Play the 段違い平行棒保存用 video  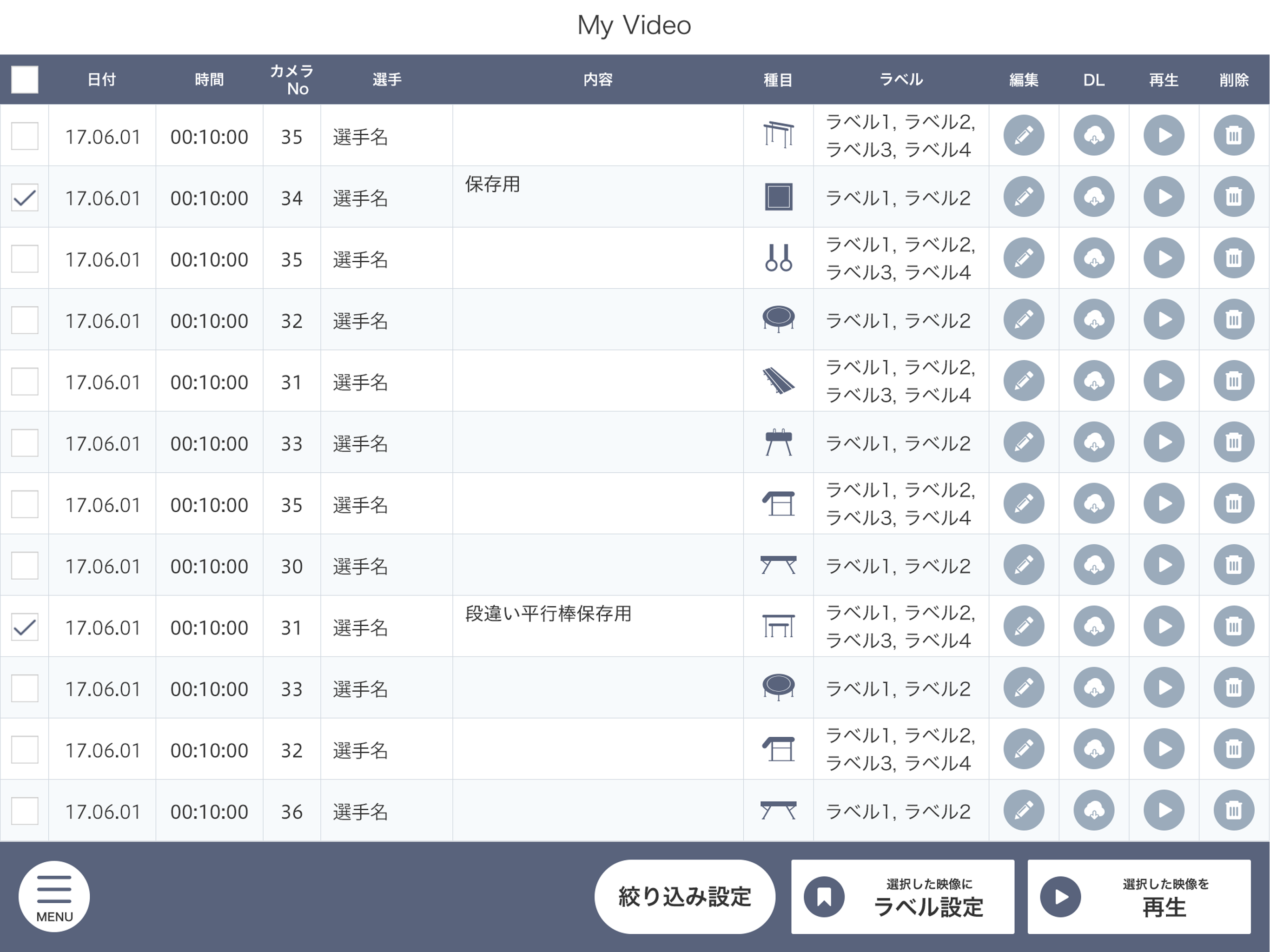click(1164, 627)
